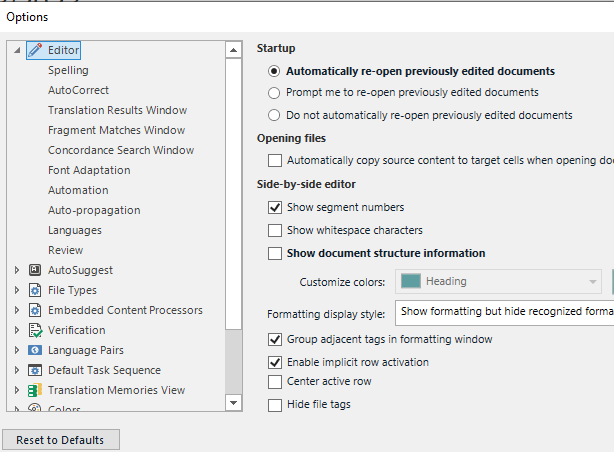
Task: Open the Customize colors Heading dropdown
Action: 498,281
